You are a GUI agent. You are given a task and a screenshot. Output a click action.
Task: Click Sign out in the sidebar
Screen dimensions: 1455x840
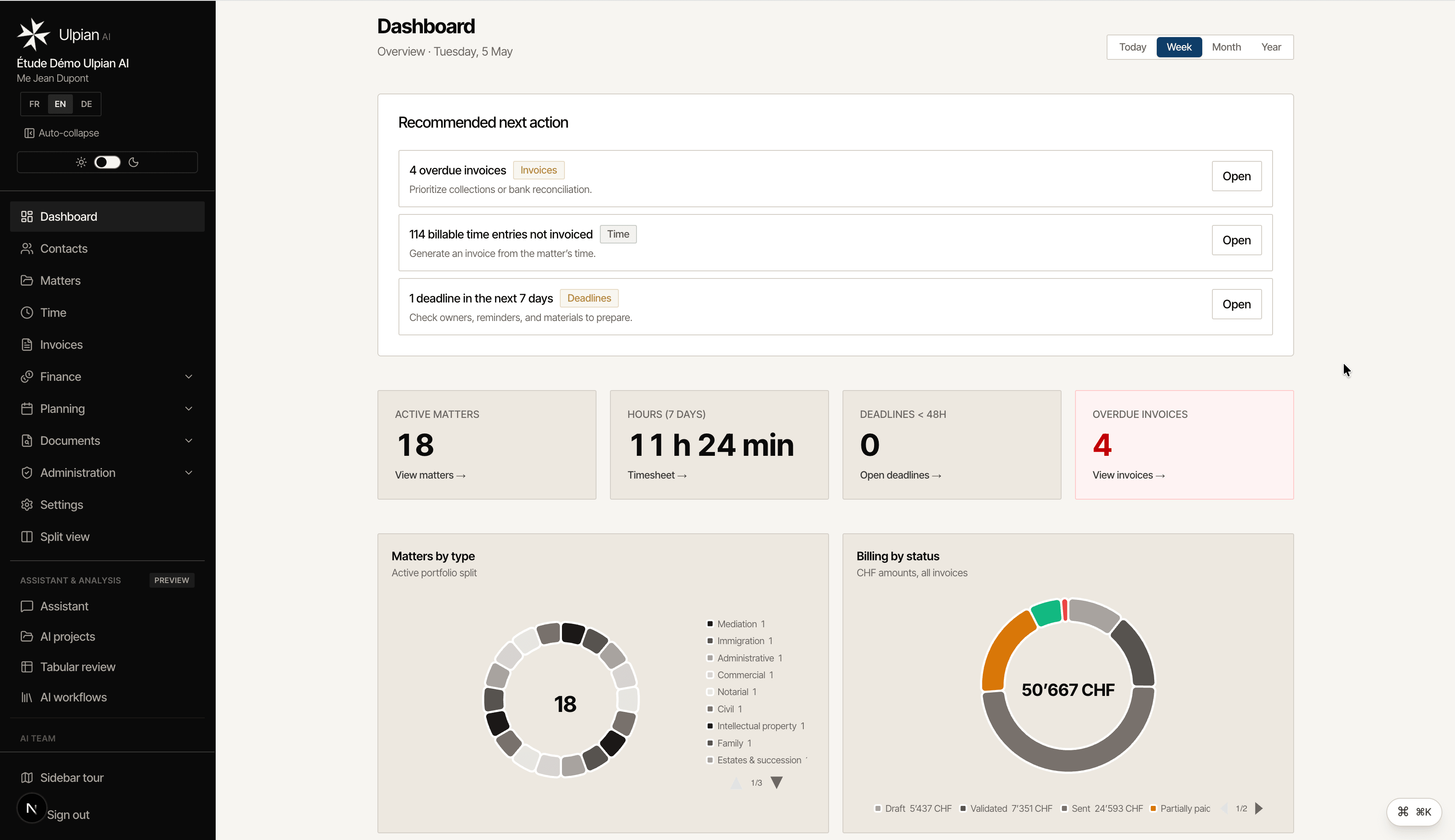(x=68, y=815)
